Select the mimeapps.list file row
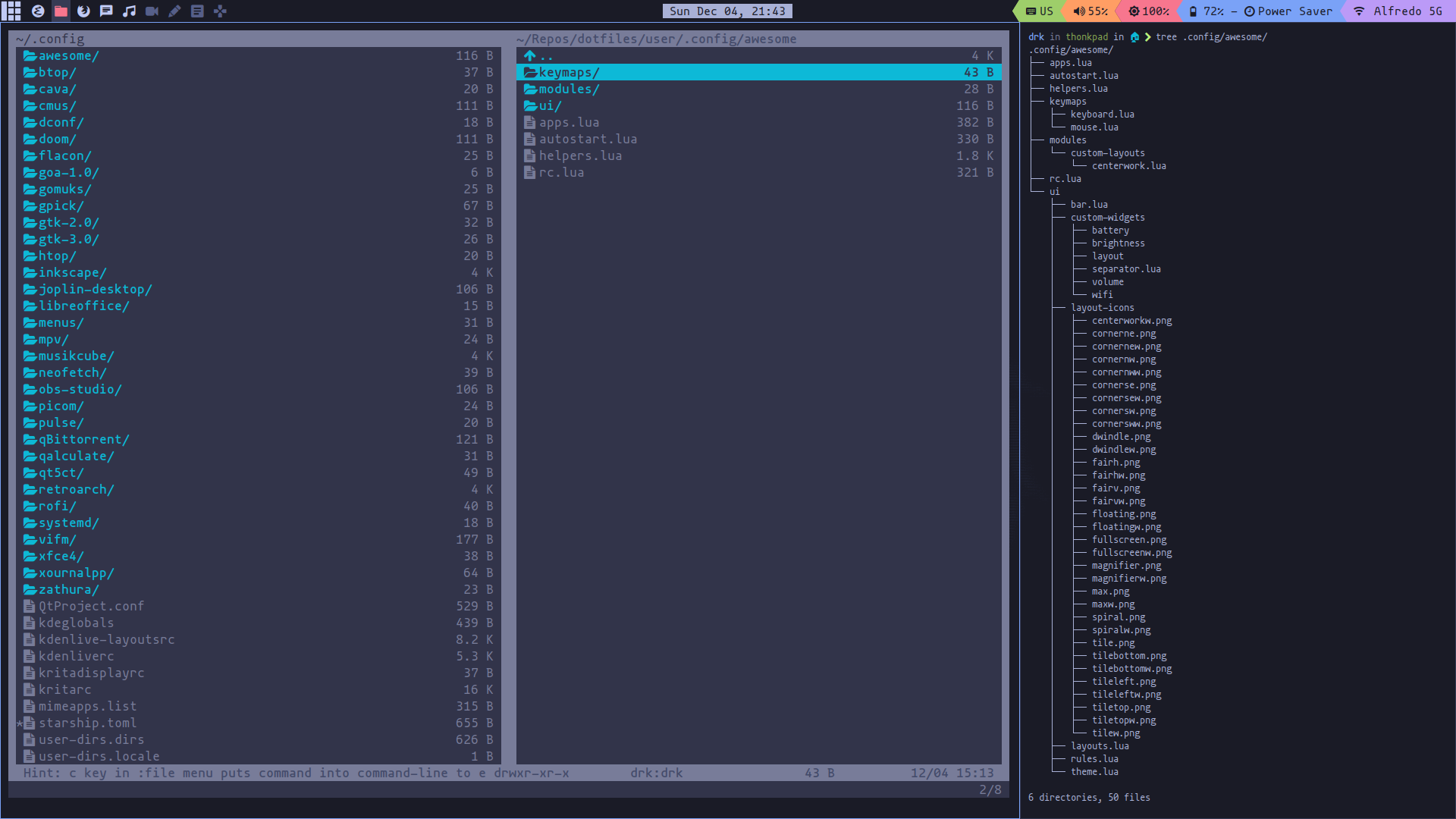Image resolution: width=1456 pixels, height=819 pixels. pyautogui.click(x=259, y=706)
